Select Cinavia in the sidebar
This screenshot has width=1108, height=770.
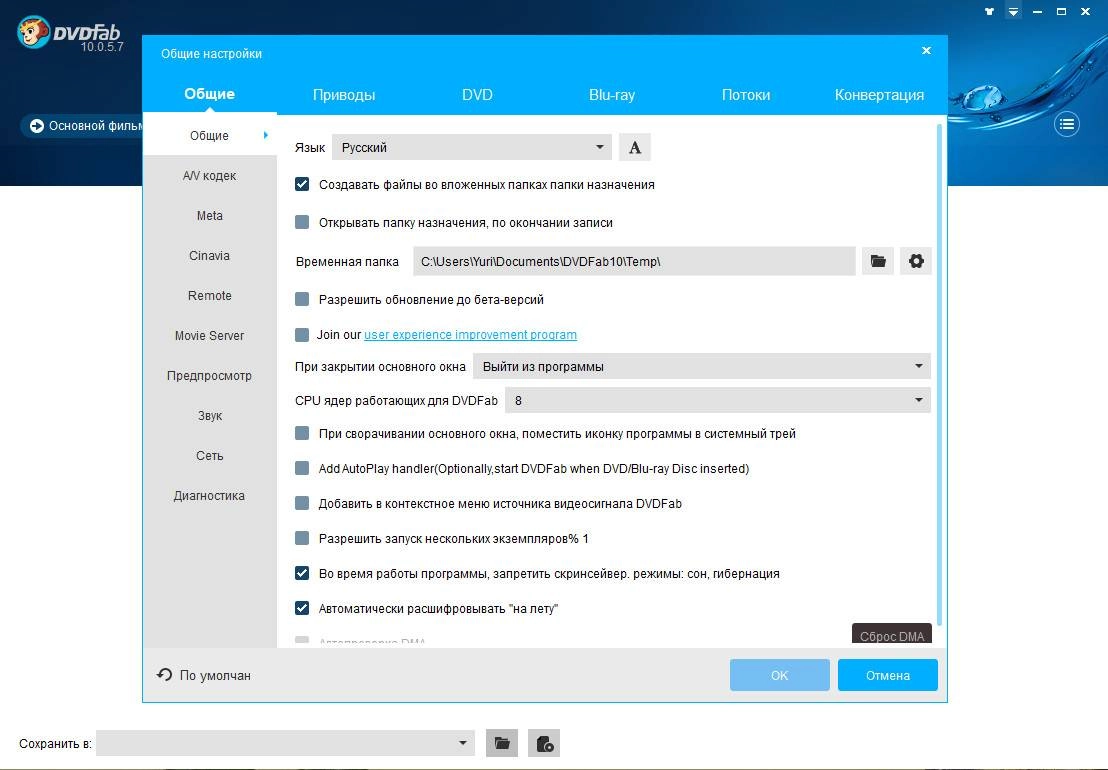point(209,255)
